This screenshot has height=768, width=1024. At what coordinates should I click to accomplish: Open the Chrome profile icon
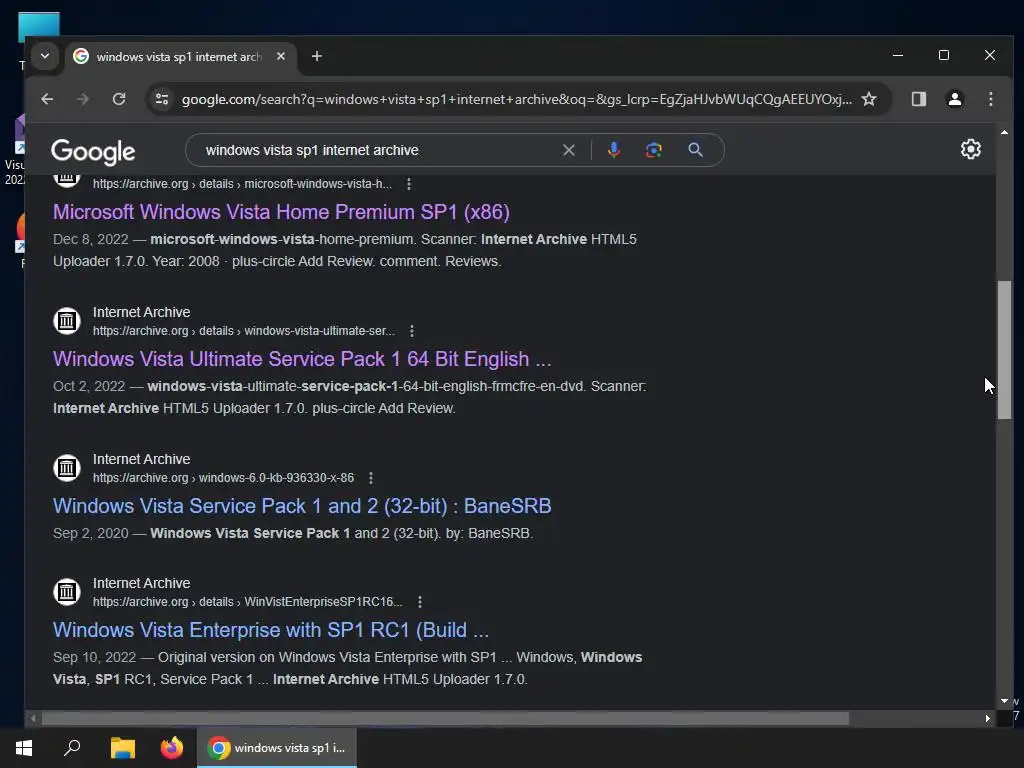point(955,99)
